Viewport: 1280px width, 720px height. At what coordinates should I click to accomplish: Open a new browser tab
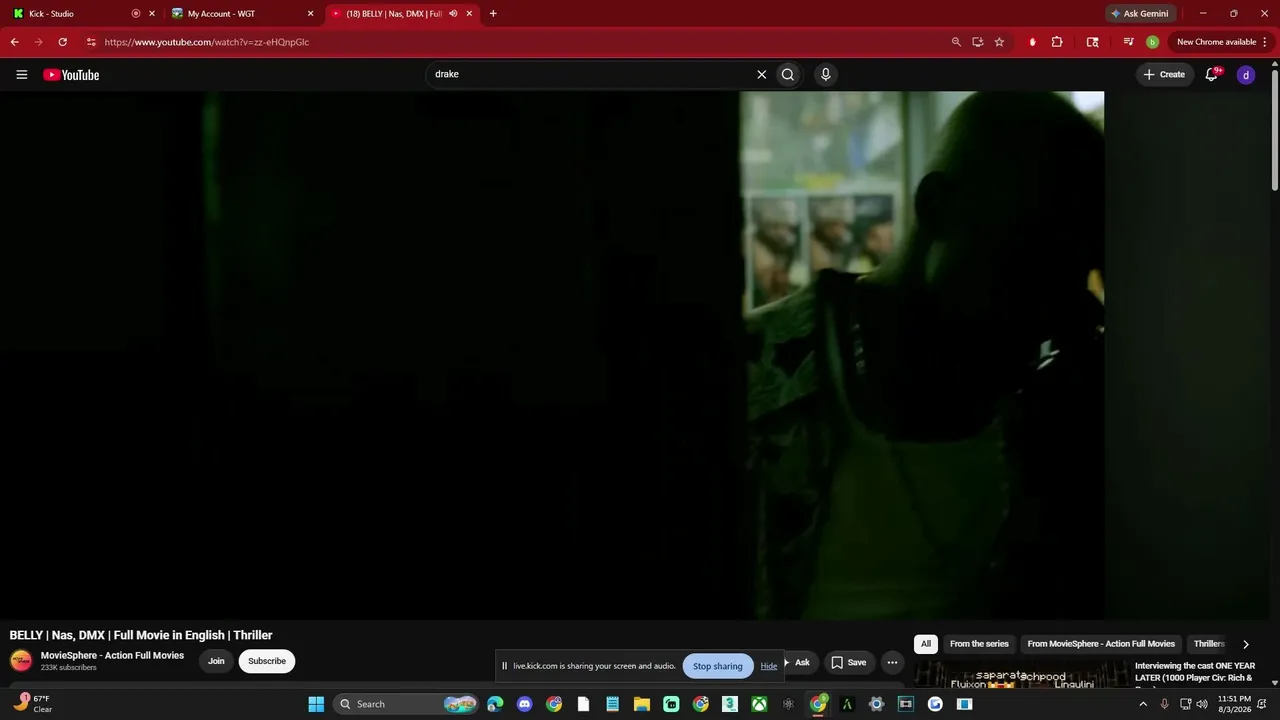pos(493,14)
